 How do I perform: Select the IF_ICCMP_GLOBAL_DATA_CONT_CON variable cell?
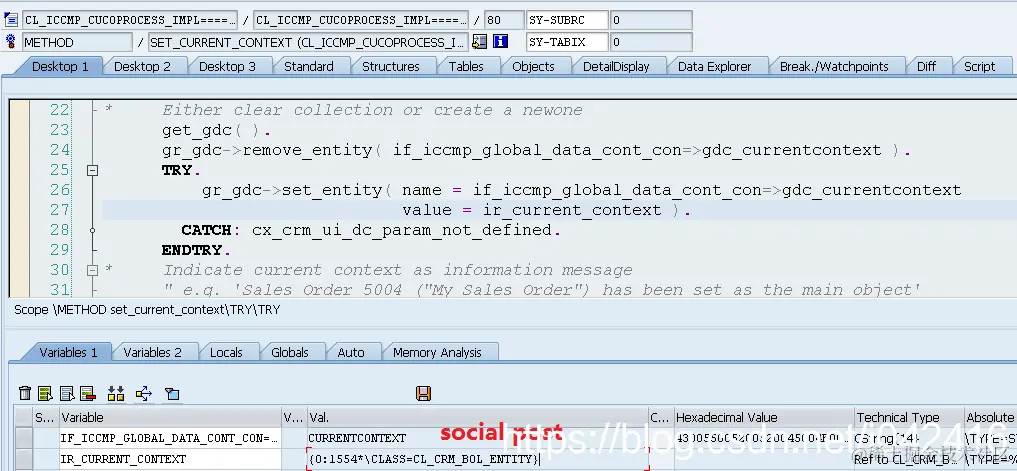pos(170,438)
